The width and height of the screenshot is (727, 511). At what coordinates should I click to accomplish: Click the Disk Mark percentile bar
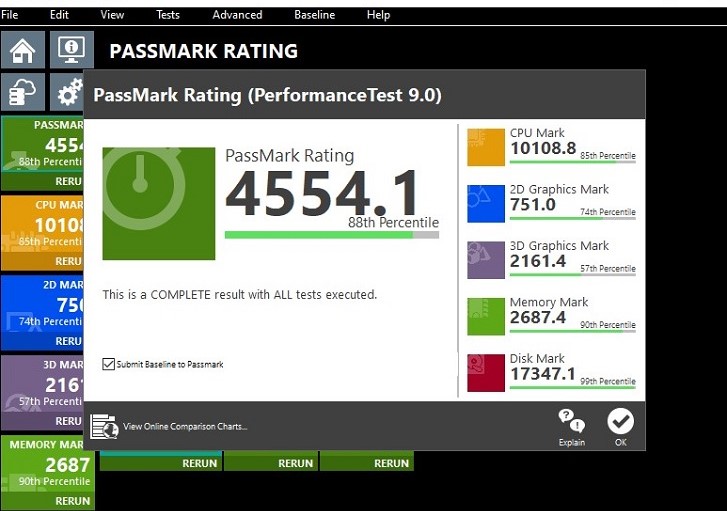pos(573,388)
